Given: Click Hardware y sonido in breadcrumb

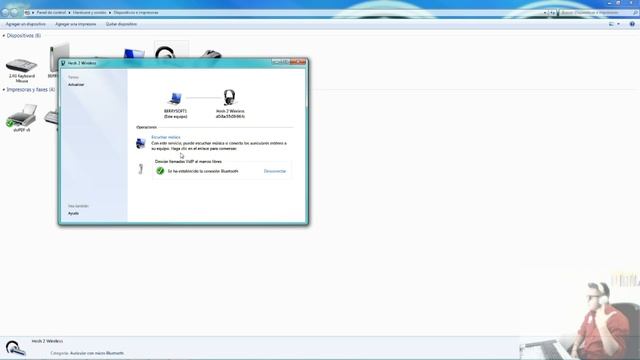Looking at the screenshot, I should point(89,13).
